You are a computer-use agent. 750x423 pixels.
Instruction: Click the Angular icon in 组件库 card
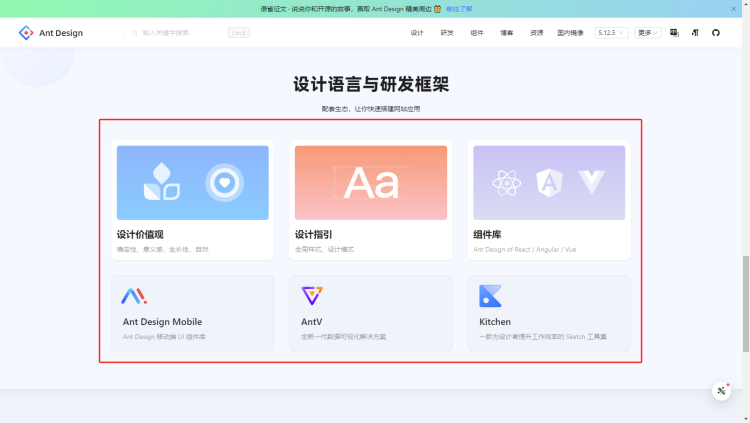click(x=549, y=183)
